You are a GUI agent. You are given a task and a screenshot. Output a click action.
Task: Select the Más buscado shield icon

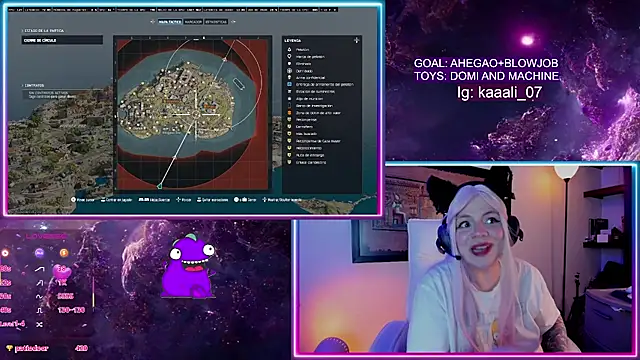pos(289,133)
